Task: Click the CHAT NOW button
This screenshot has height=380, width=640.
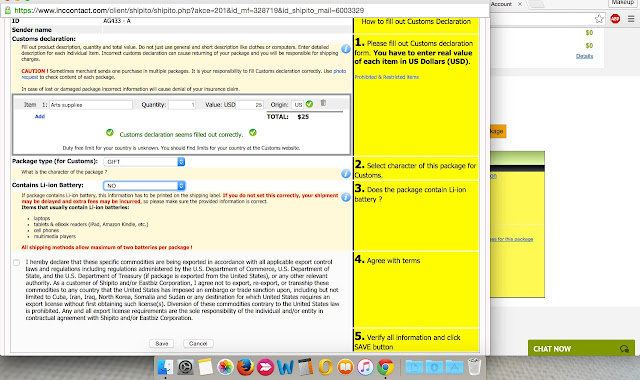Action: click(x=581, y=349)
